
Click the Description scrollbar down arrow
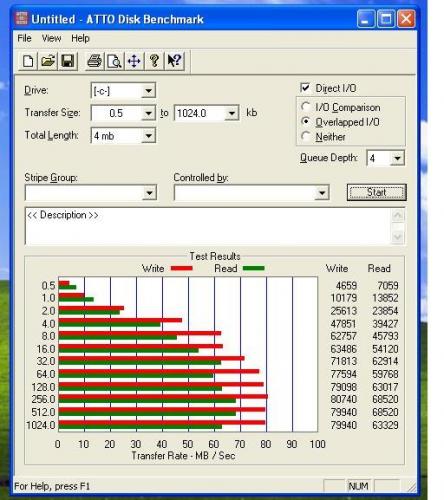click(398, 237)
